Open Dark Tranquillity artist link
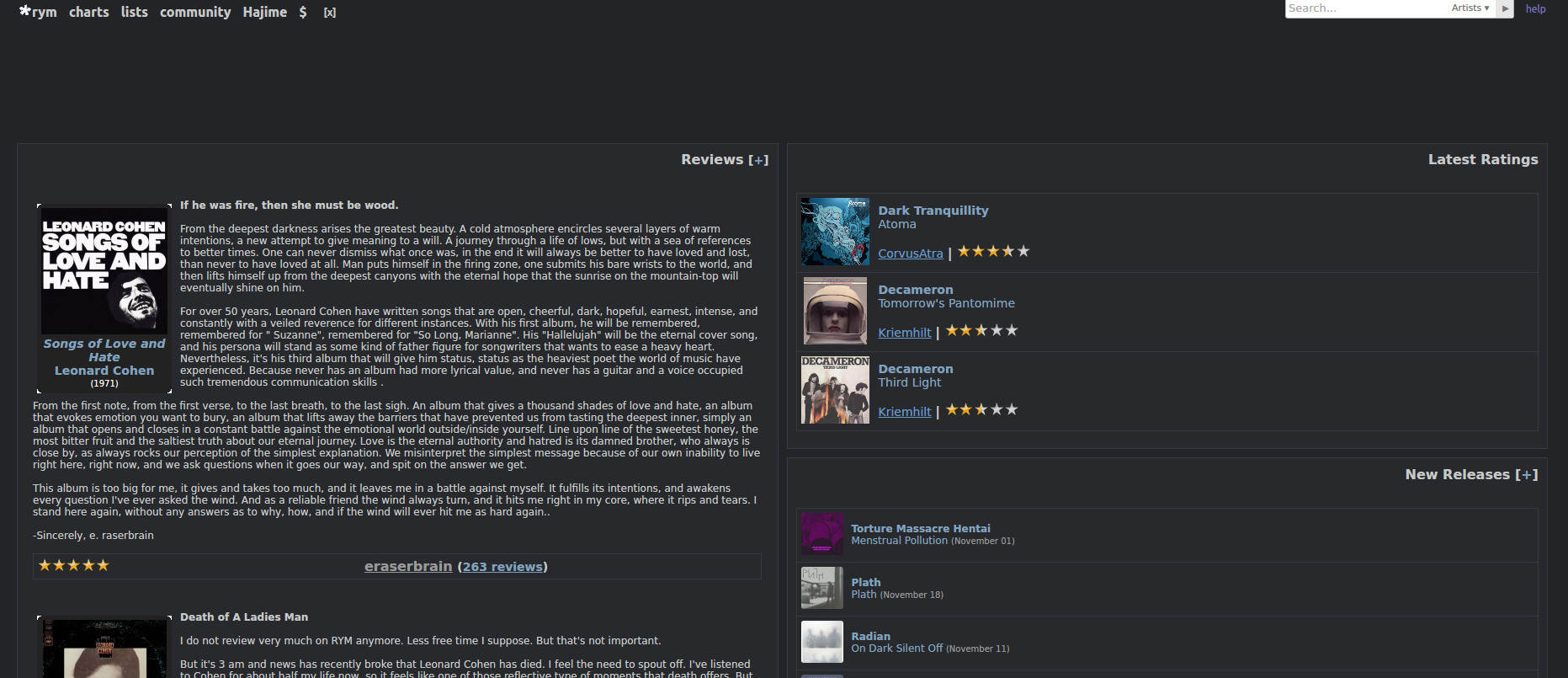 pos(933,211)
